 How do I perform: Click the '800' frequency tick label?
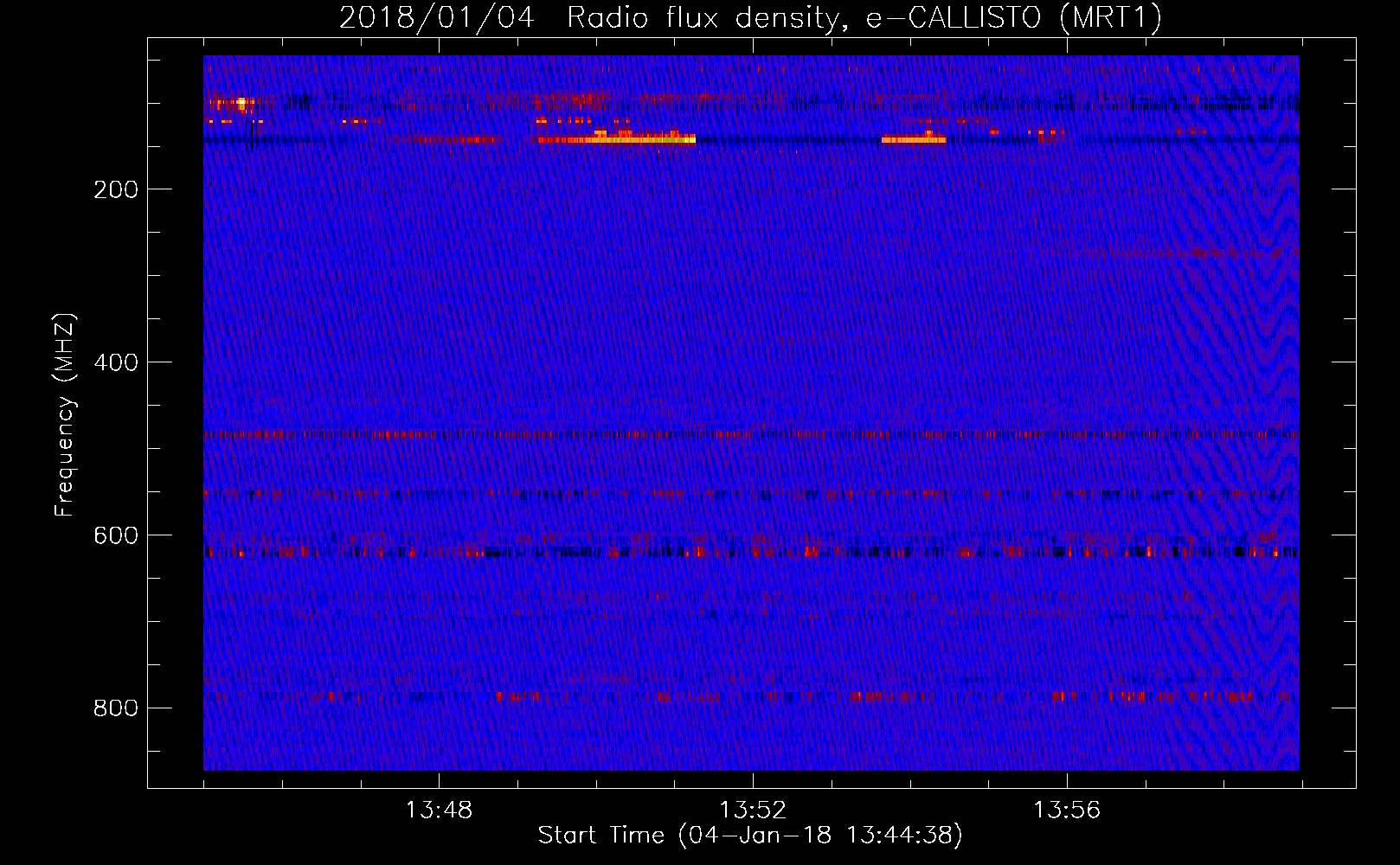click(116, 708)
